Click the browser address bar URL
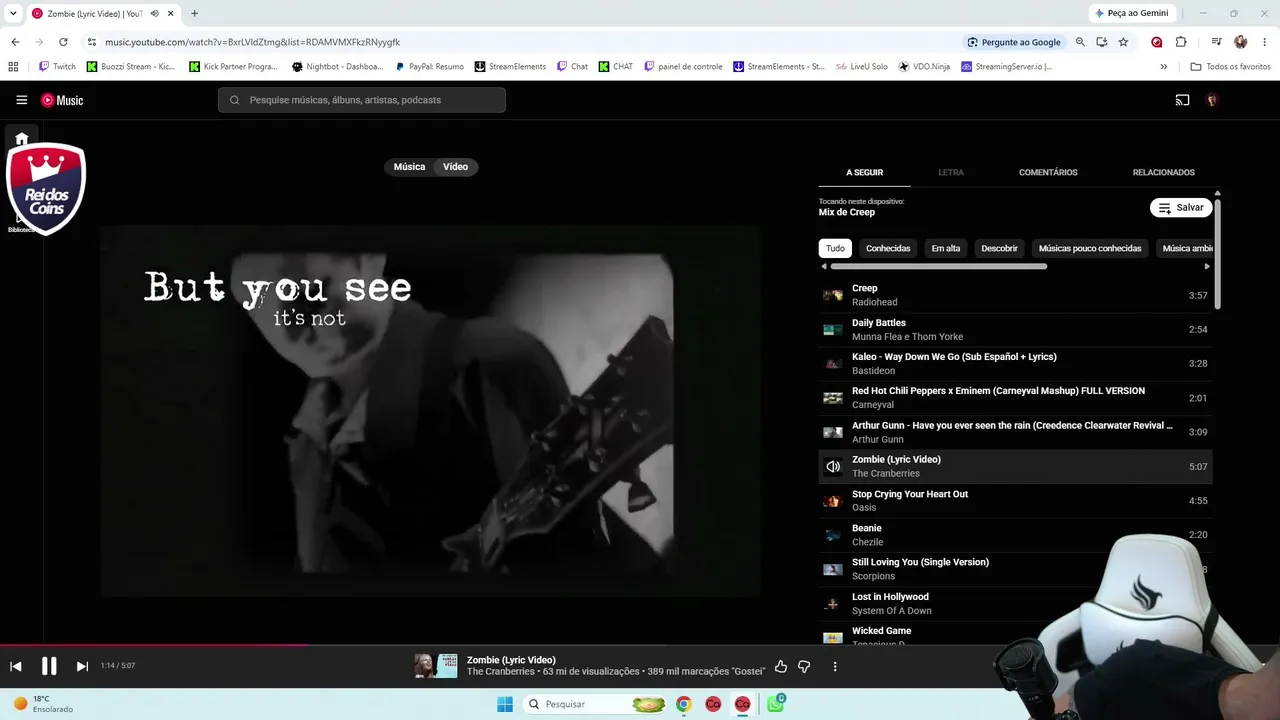 pyautogui.click(x=253, y=42)
